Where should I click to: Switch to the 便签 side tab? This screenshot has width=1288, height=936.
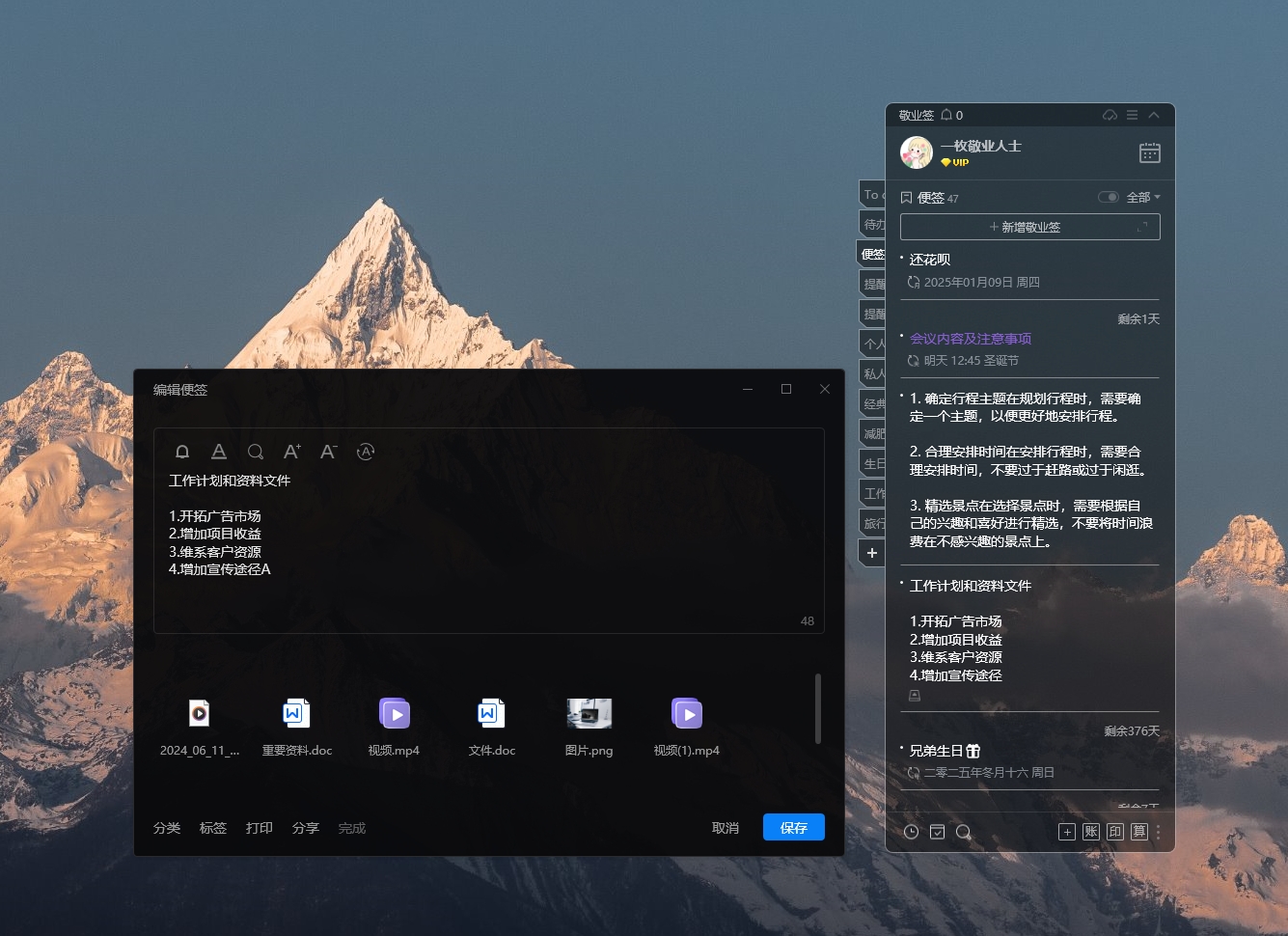872,254
